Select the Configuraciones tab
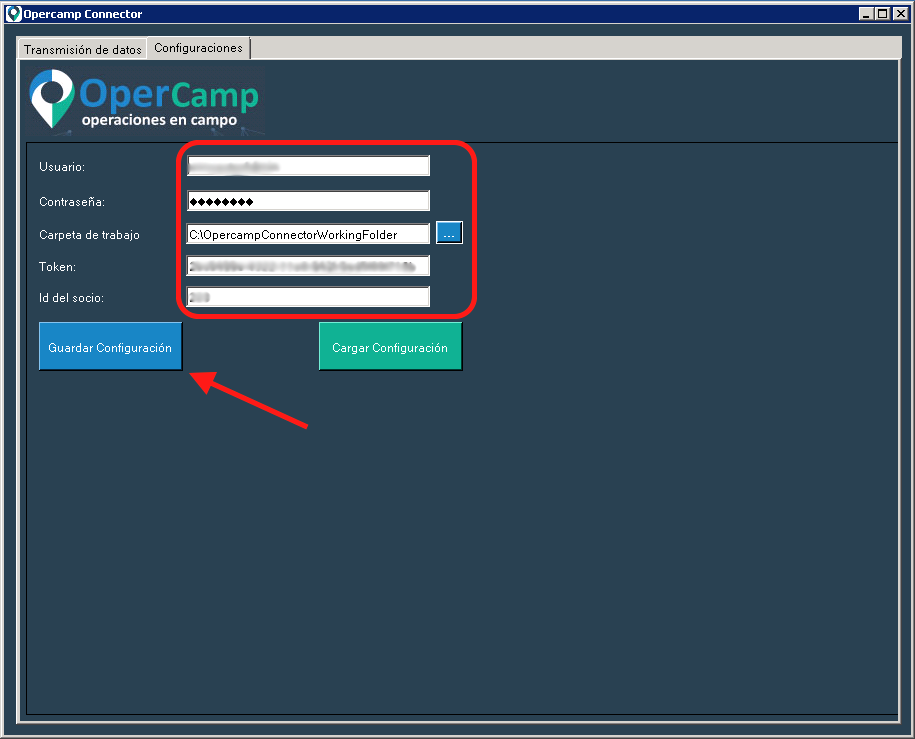Screen dimensions: 915x739 (x=198, y=48)
